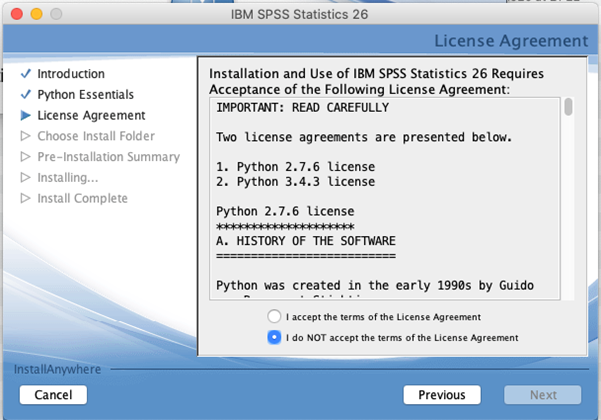Select the License Agreement step label in sidebar
The image size is (601, 420).
click(91, 115)
